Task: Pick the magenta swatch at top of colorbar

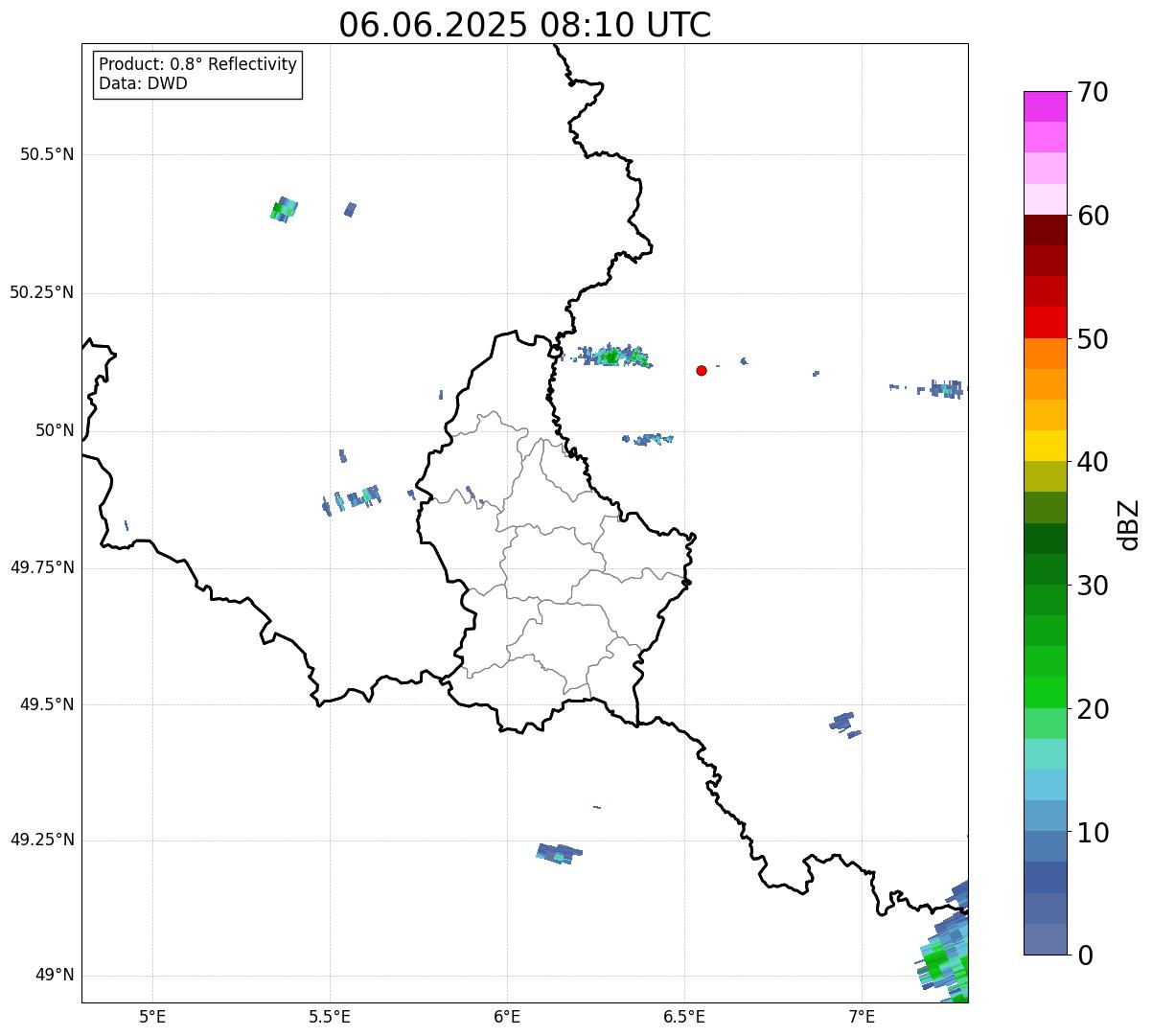Action: 1045,106
